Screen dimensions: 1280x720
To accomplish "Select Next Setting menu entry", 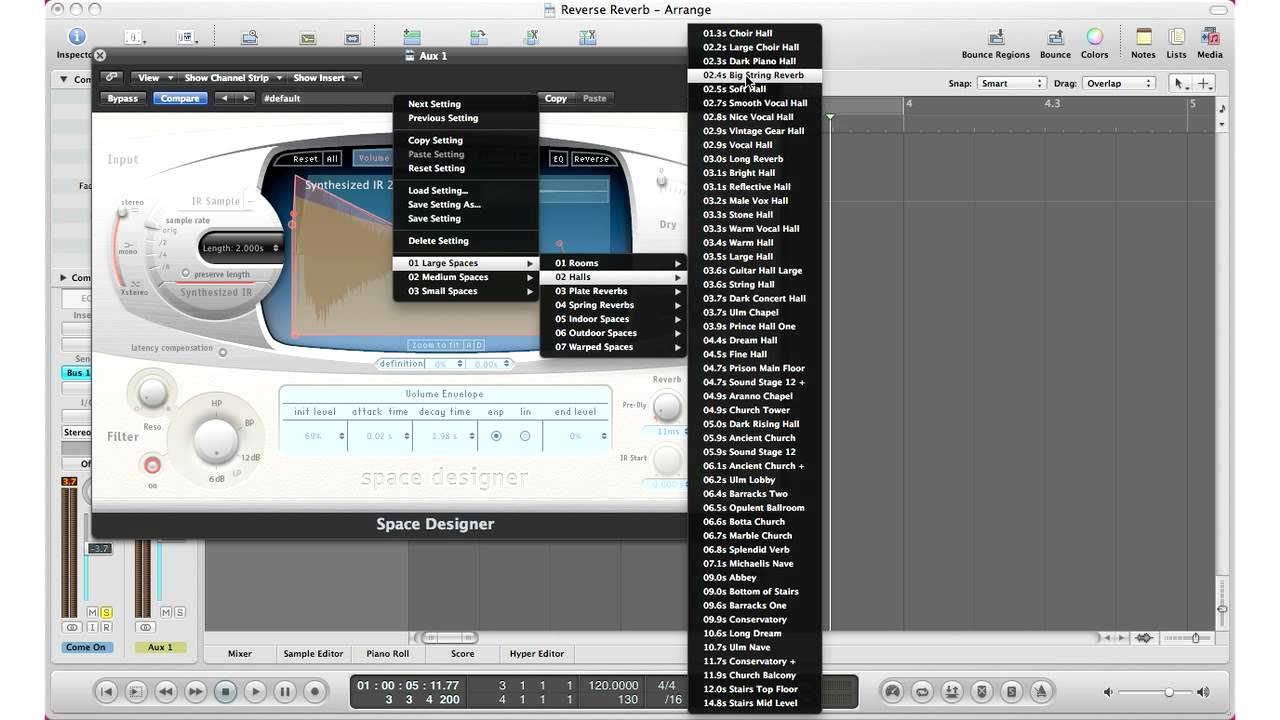I will (466, 104).
